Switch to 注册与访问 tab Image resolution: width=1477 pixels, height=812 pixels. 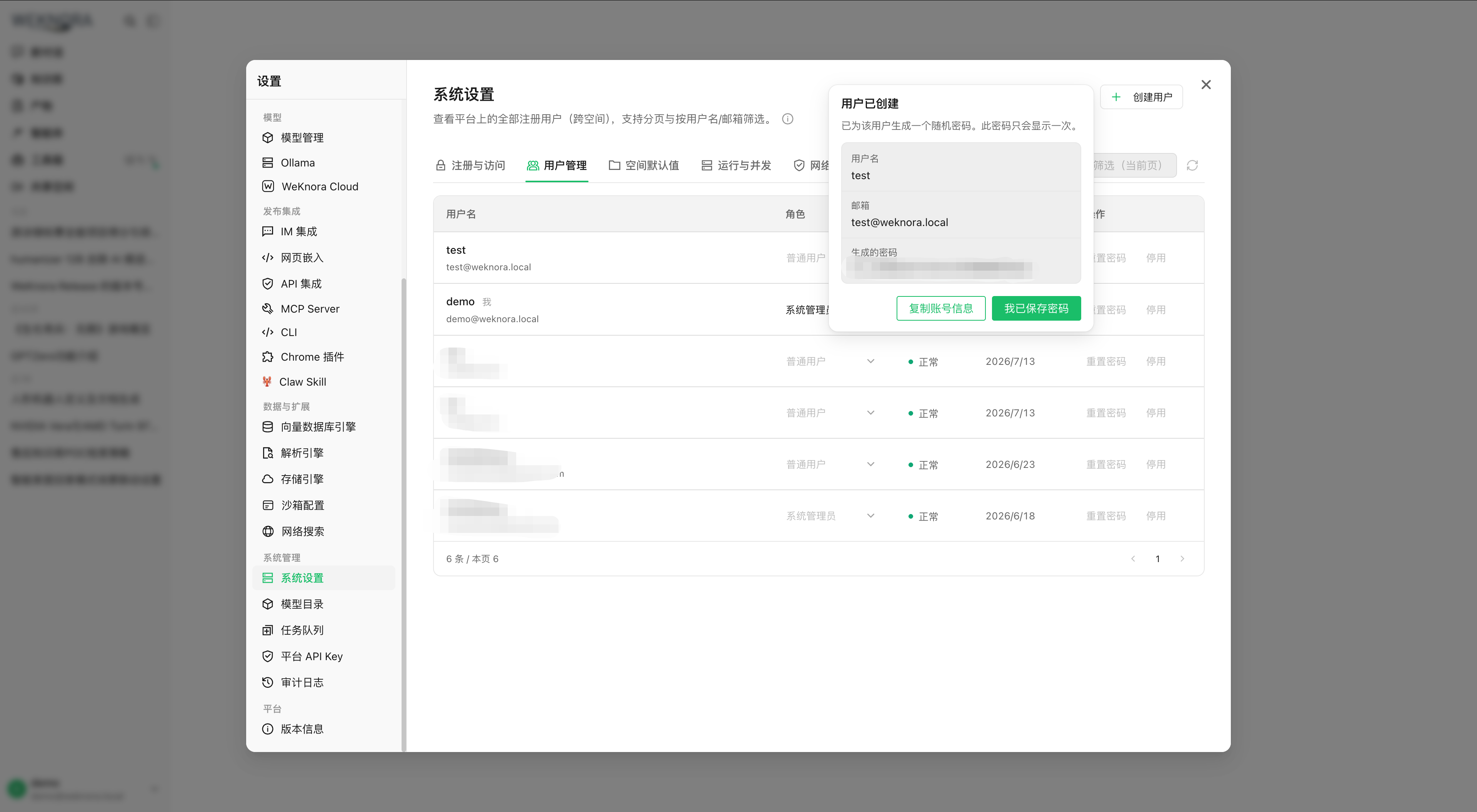click(470, 166)
